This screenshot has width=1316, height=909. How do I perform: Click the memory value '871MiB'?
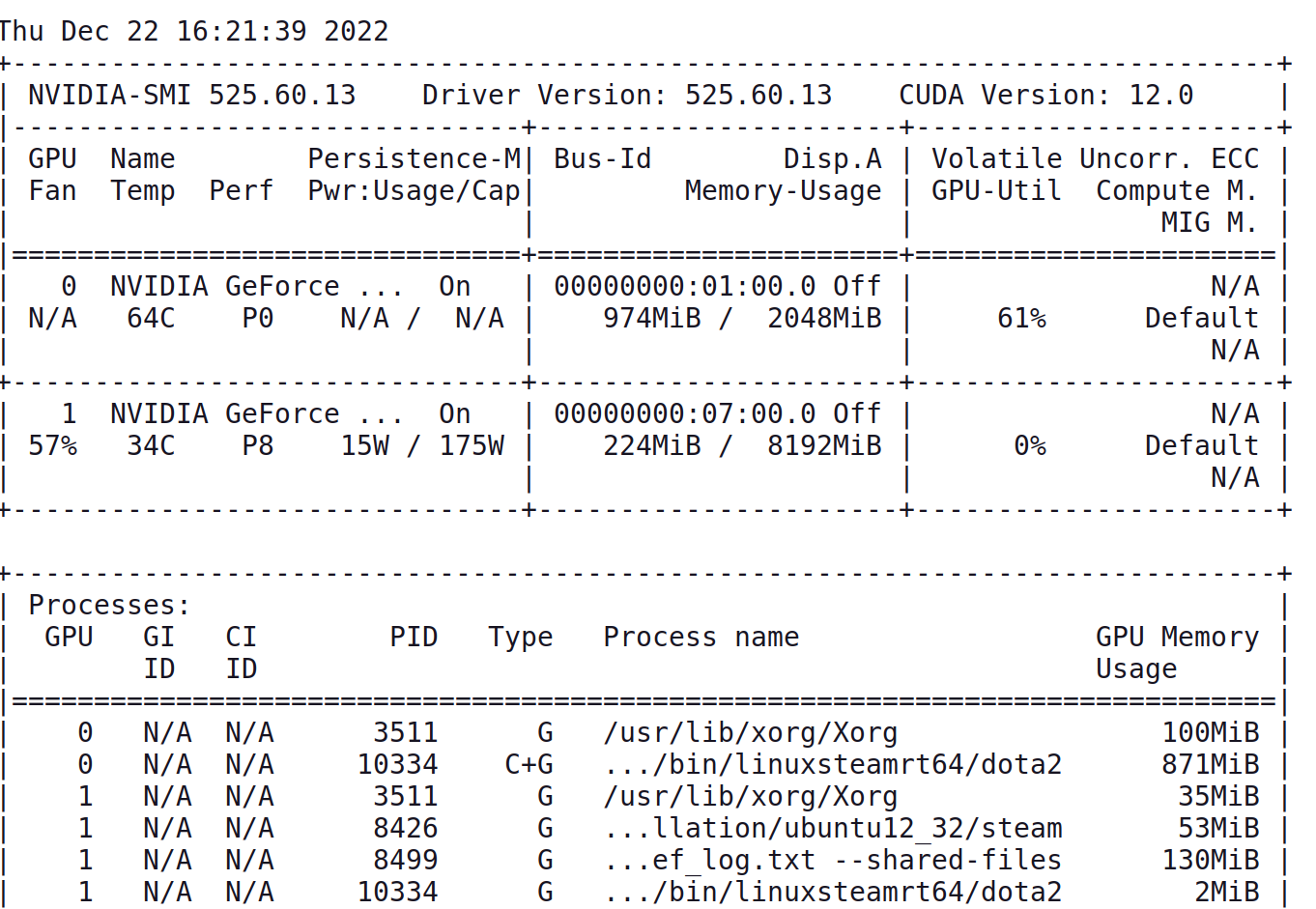(1210, 764)
